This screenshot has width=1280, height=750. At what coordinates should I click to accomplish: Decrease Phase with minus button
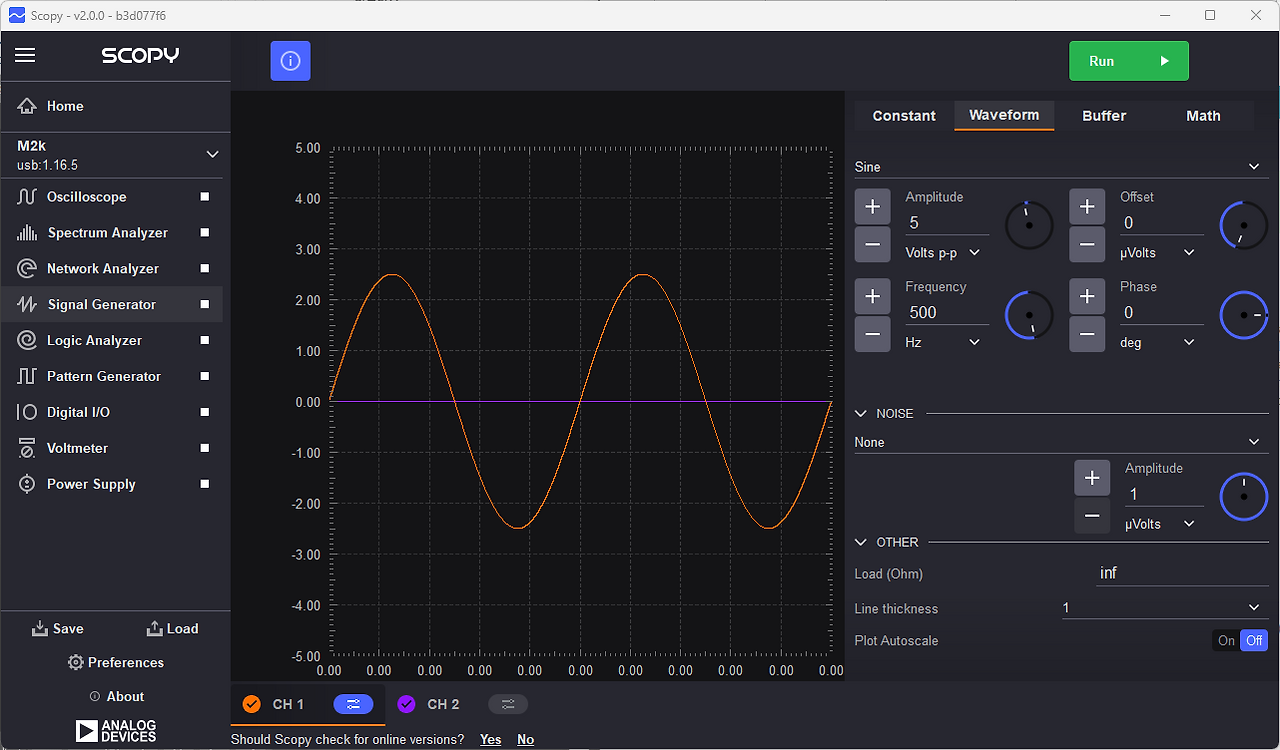tap(1087, 334)
